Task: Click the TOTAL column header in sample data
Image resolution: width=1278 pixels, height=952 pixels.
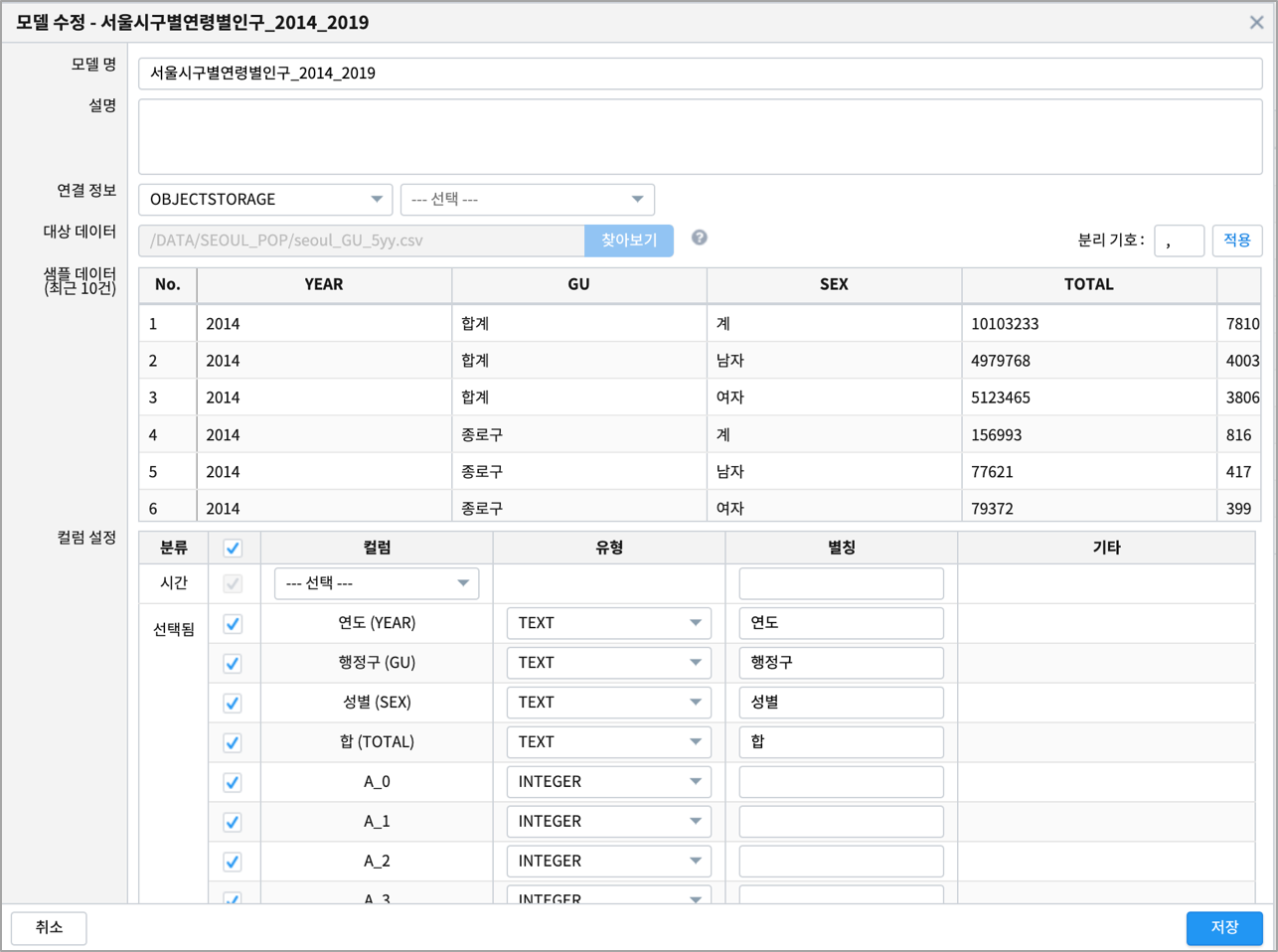Action: tap(1089, 284)
